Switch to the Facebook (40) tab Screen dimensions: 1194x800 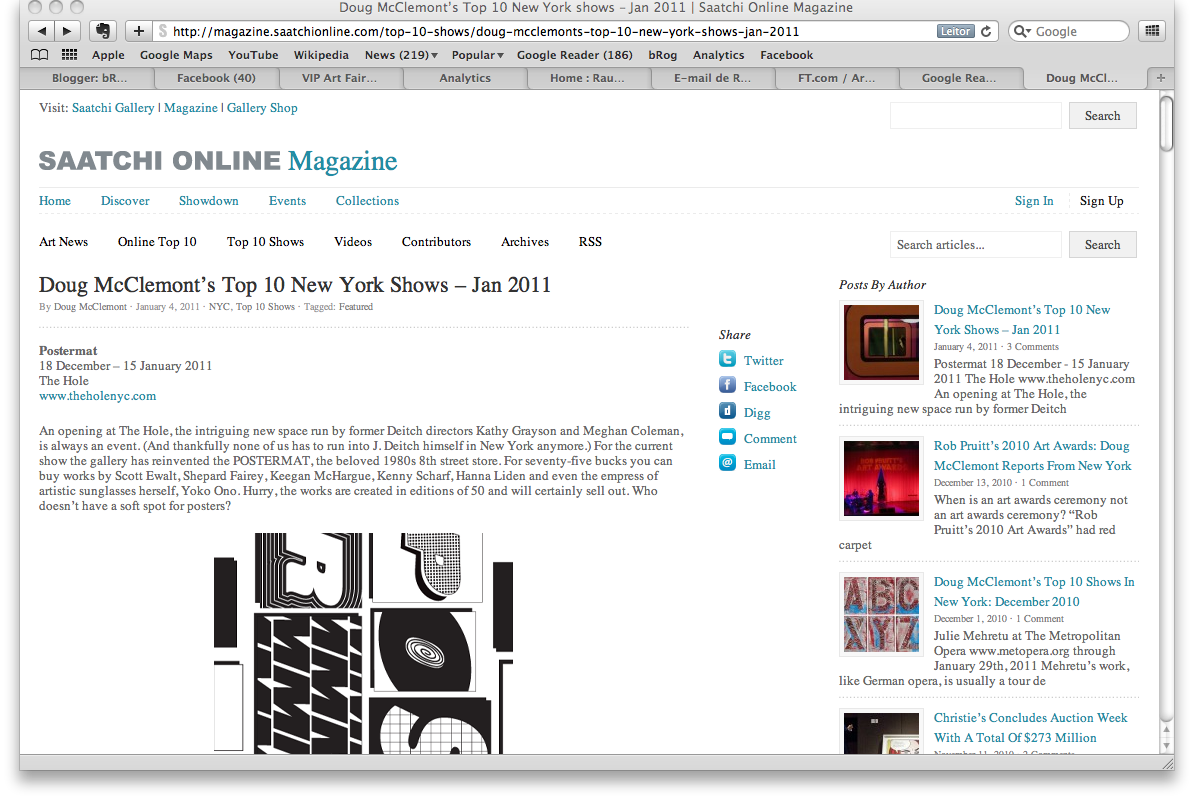[216, 78]
